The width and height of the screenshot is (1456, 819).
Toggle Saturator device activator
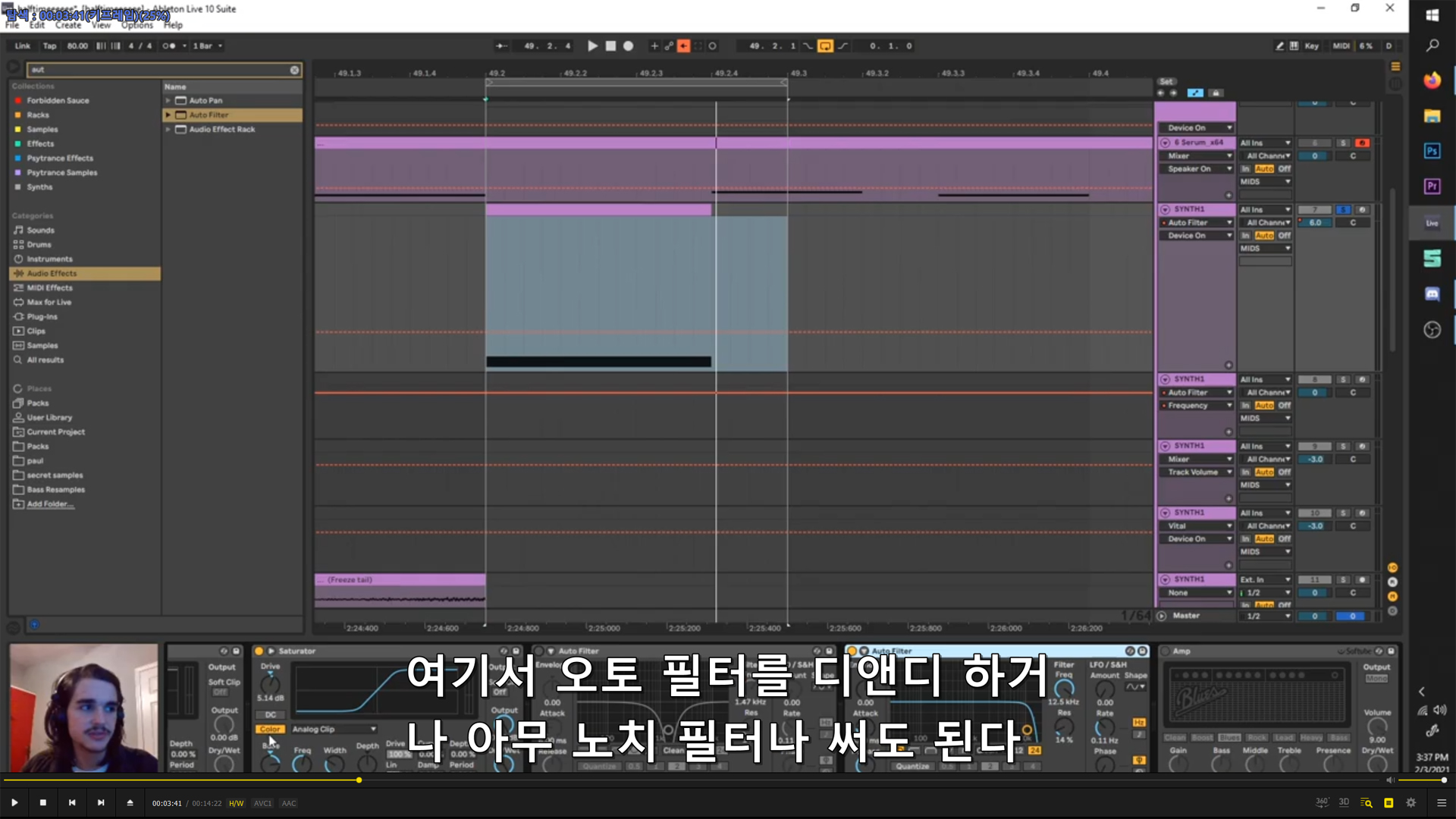(x=259, y=651)
